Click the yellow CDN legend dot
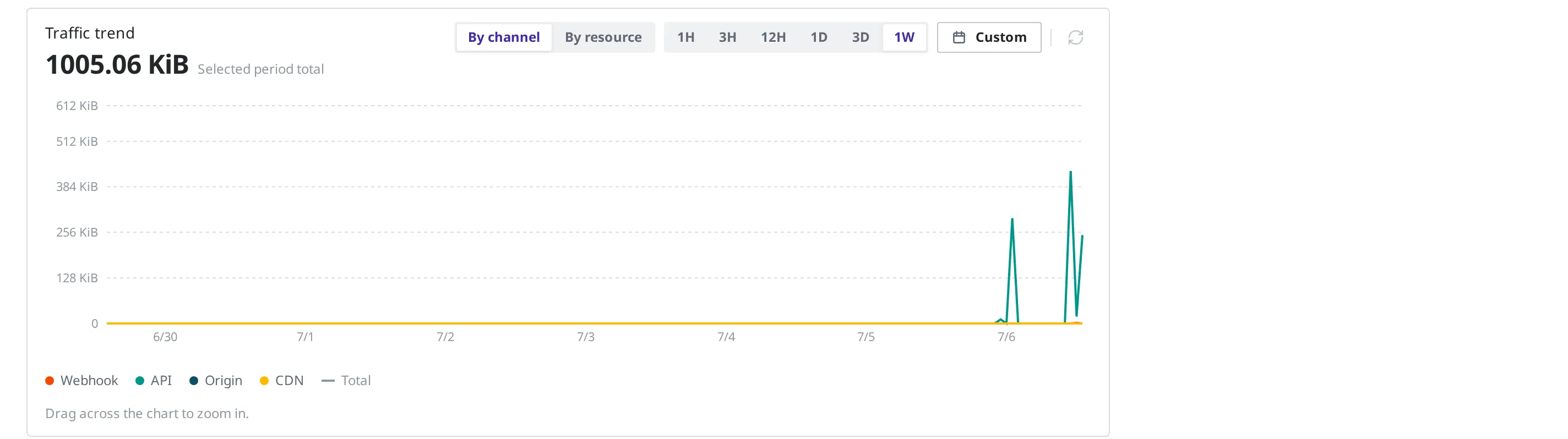 click(264, 381)
